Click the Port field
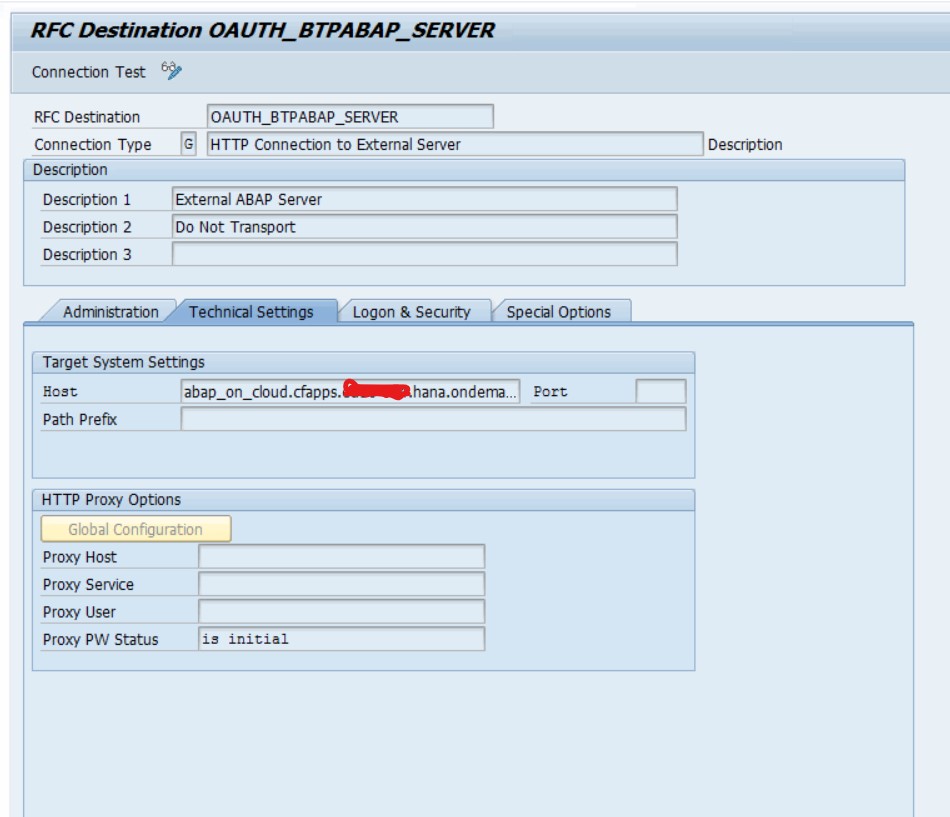950x817 pixels. [661, 392]
